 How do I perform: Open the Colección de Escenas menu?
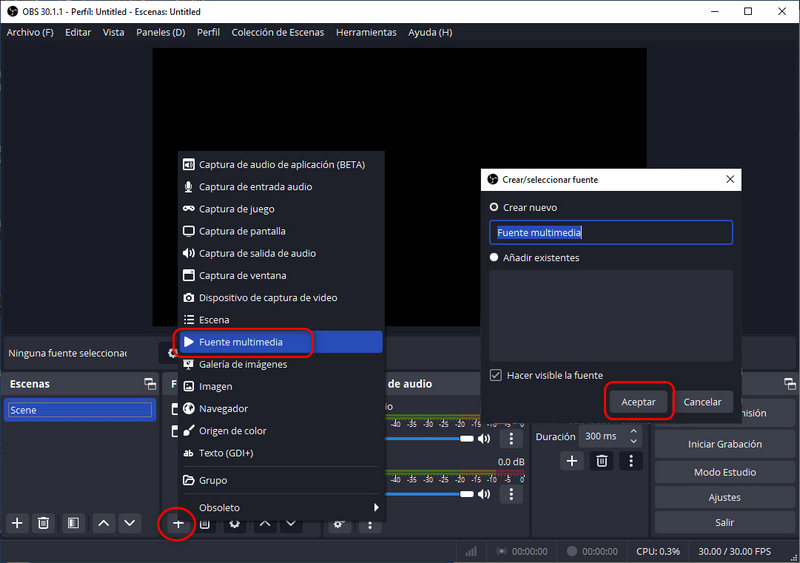tap(278, 32)
